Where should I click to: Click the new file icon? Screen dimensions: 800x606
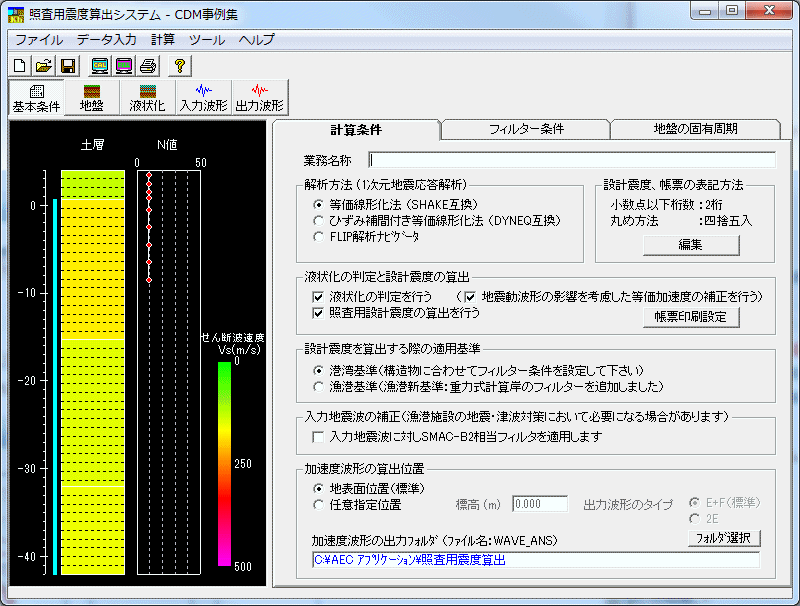click(x=20, y=67)
